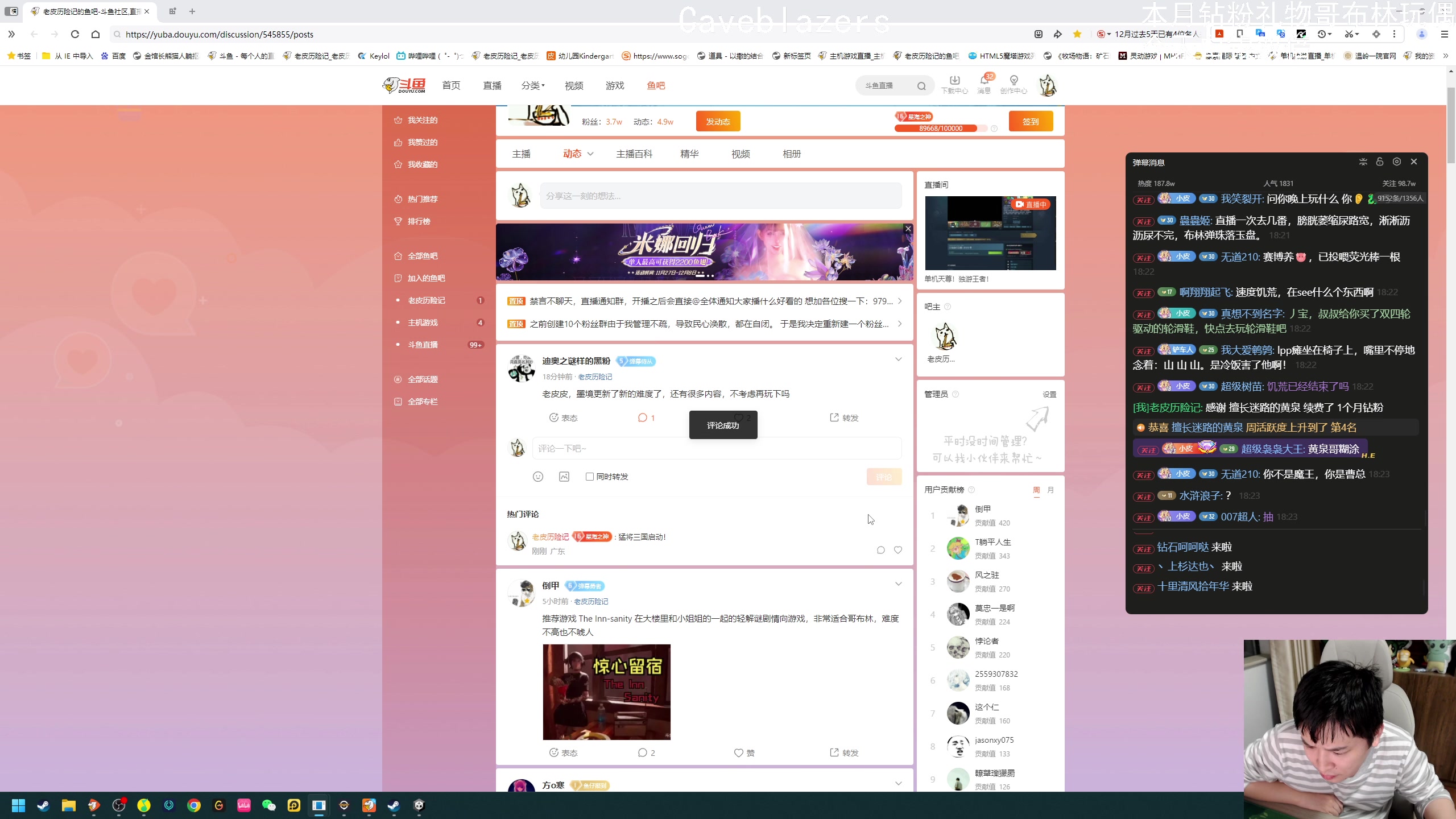The height and width of the screenshot is (819, 1456).
Task: Check the 同时转发 checkbox
Action: pos(590,477)
